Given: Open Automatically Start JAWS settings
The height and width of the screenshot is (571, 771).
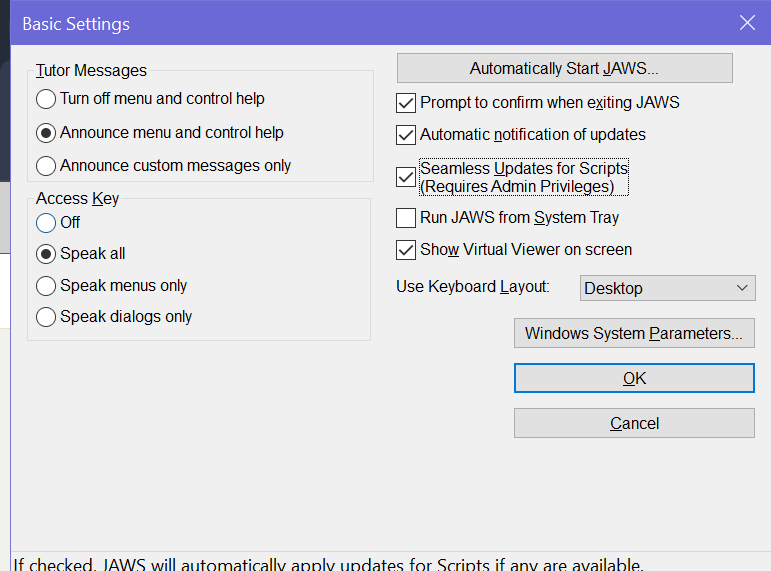Looking at the screenshot, I should pos(564,68).
